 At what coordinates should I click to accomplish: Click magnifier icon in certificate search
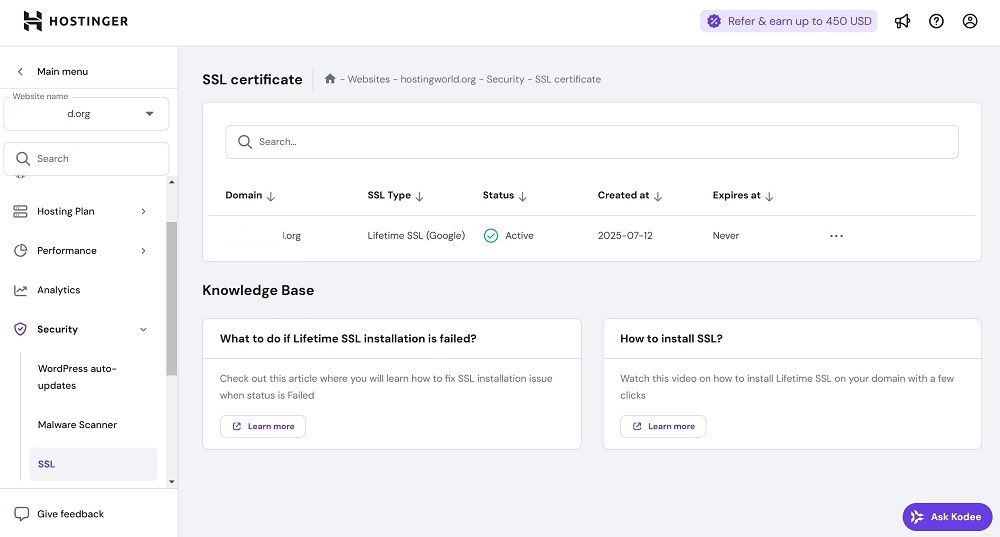pyautogui.click(x=245, y=142)
